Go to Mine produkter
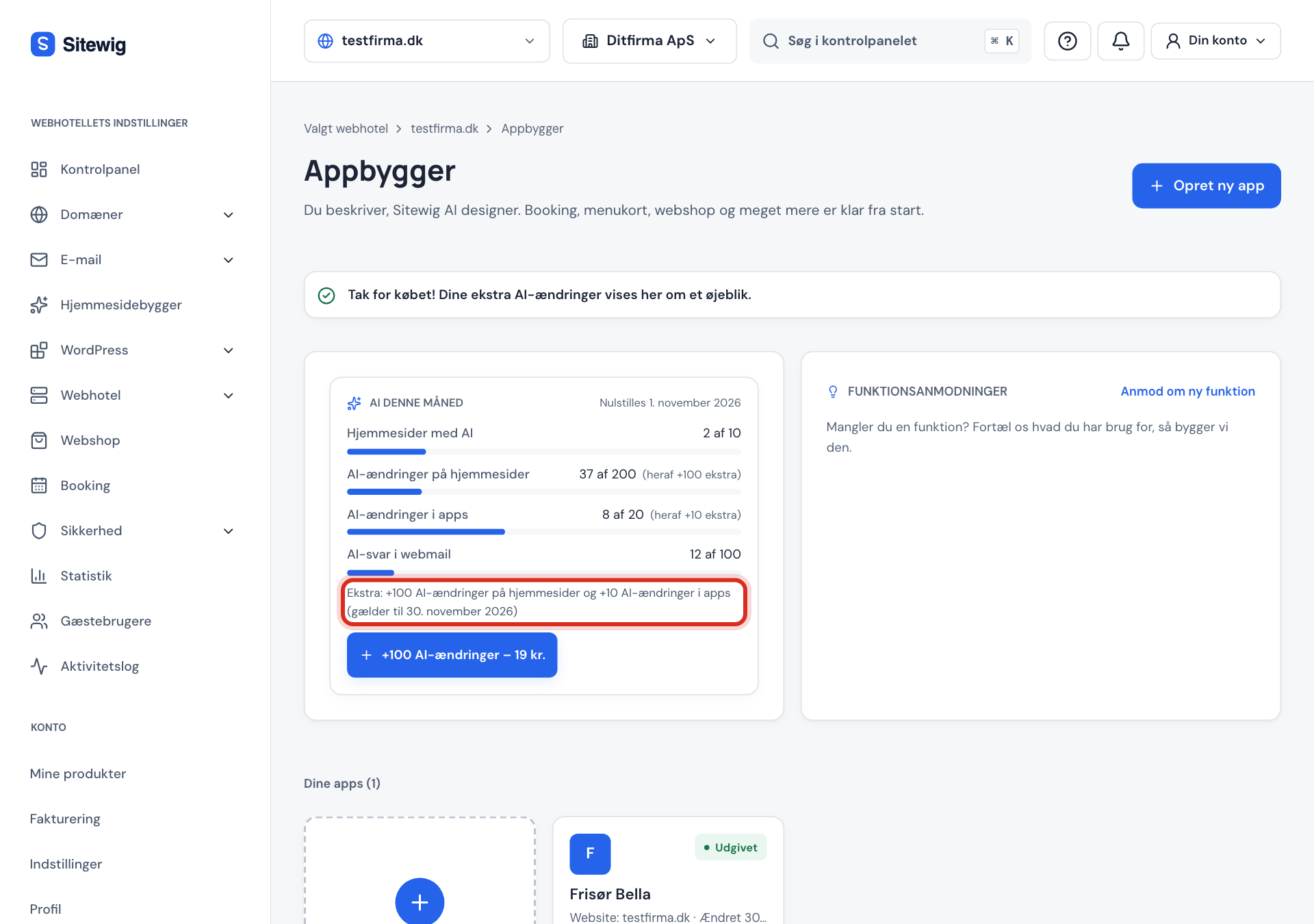Viewport: 1314px width, 924px height. coord(78,773)
